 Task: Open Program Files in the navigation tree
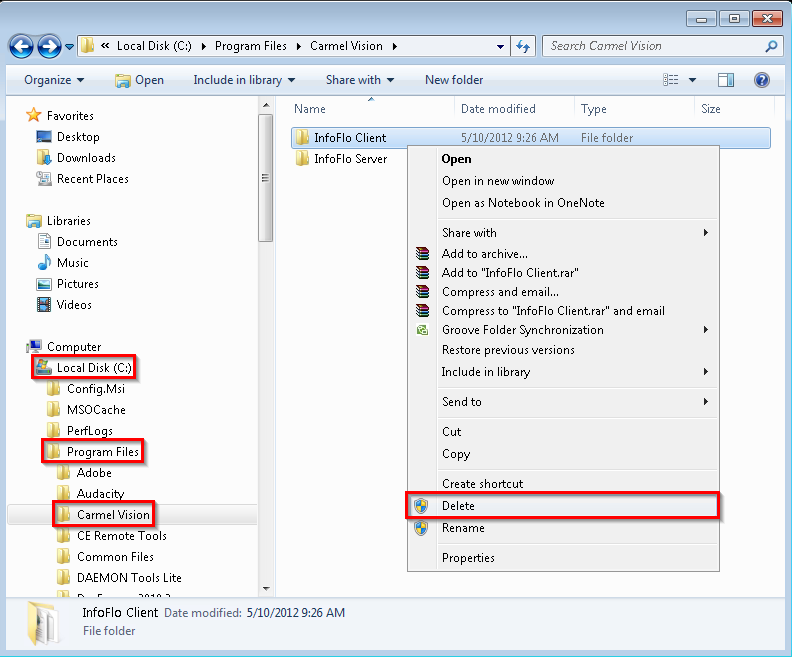point(102,452)
